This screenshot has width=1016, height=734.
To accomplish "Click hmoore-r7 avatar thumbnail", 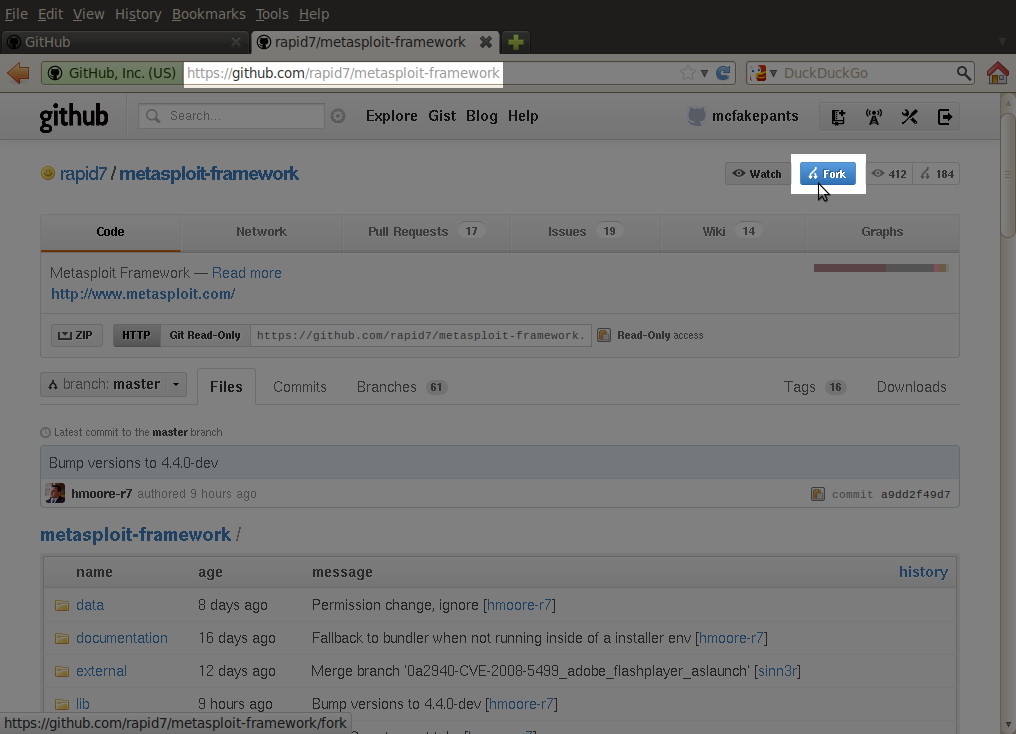I will click(x=55, y=493).
